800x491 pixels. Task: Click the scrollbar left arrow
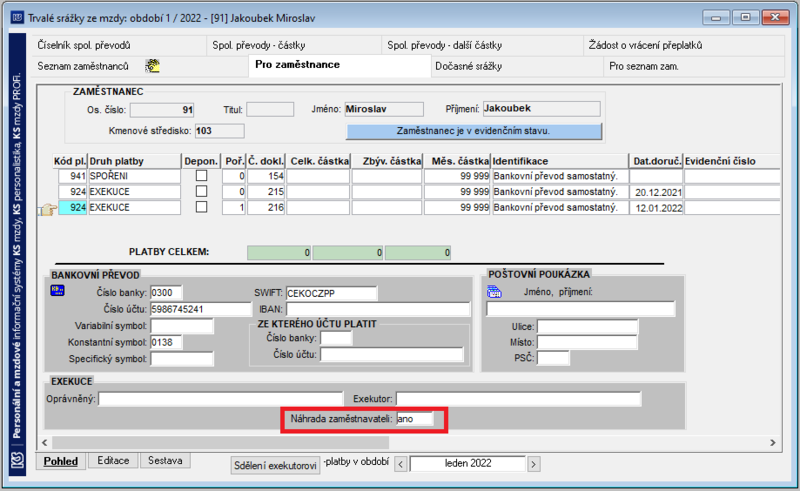[x=44, y=442]
